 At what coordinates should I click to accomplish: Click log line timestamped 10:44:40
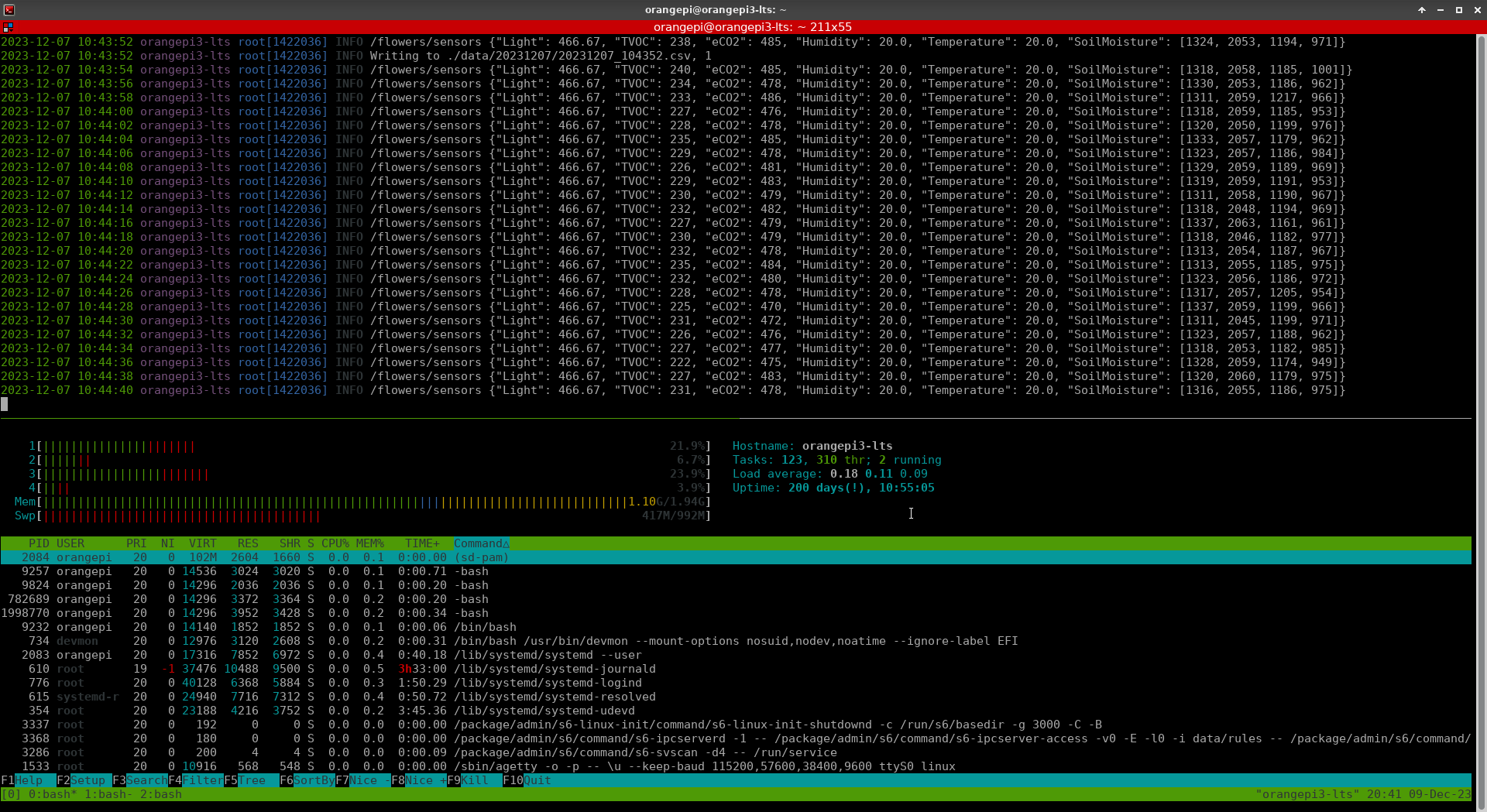click(673, 390)
